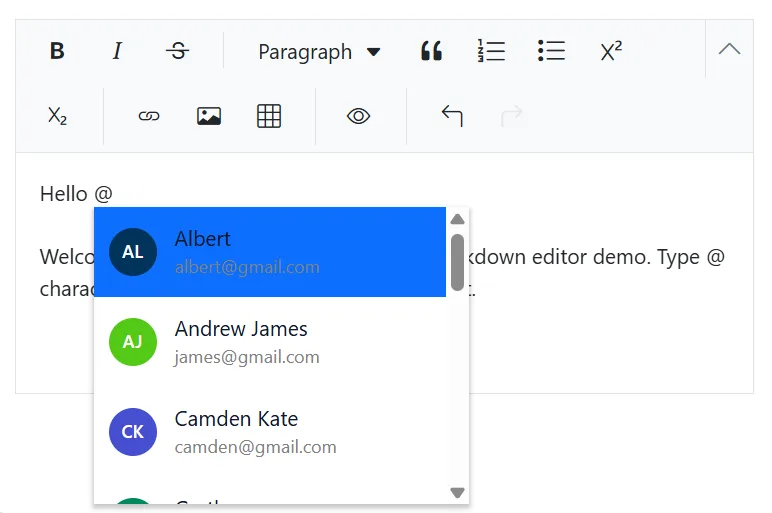The width and height of the screenshot is (772, 513).
Task: Select Camden Kate from mention list
Action: click(x=270, y=432)
